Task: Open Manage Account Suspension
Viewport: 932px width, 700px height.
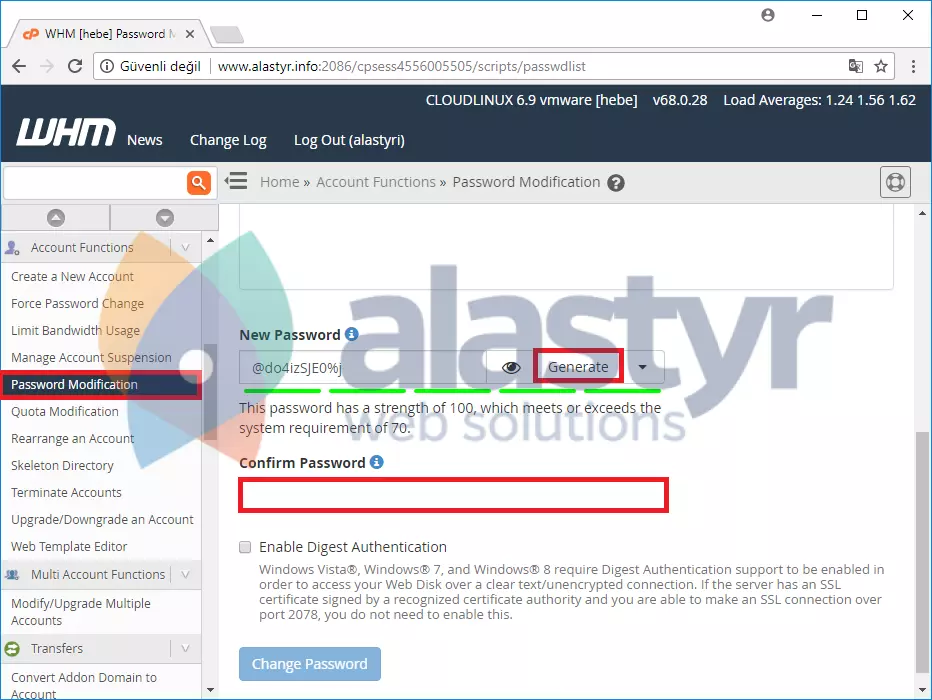Action: pos(91,358)
